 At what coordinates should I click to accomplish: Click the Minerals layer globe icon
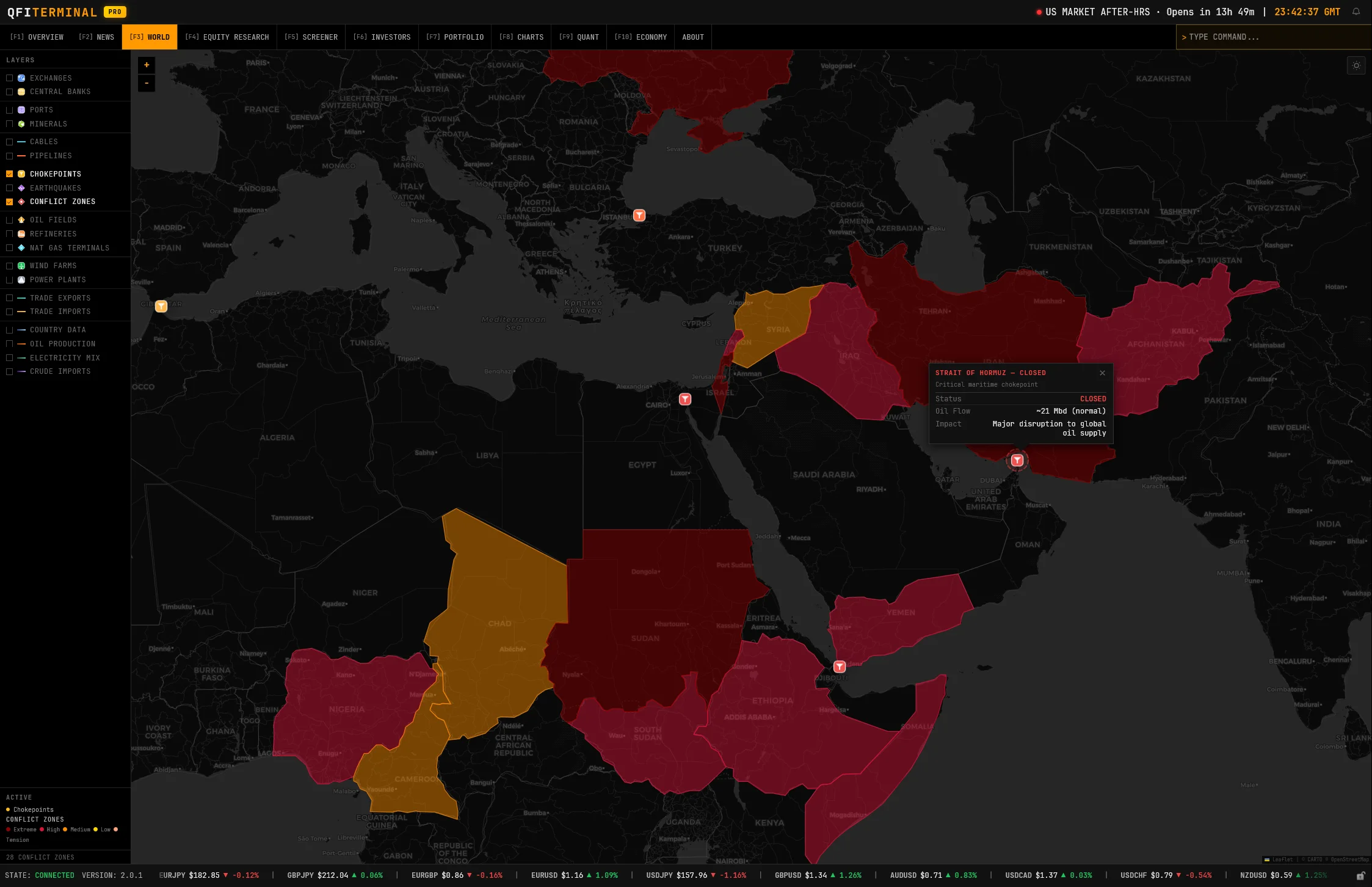coord(21,123)
